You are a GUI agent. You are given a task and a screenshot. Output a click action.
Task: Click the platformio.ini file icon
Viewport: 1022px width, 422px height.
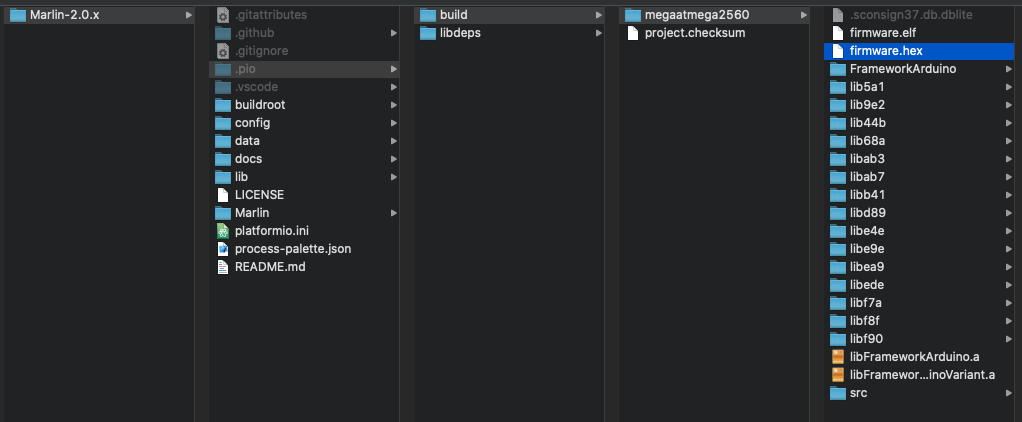click(223, 231)
